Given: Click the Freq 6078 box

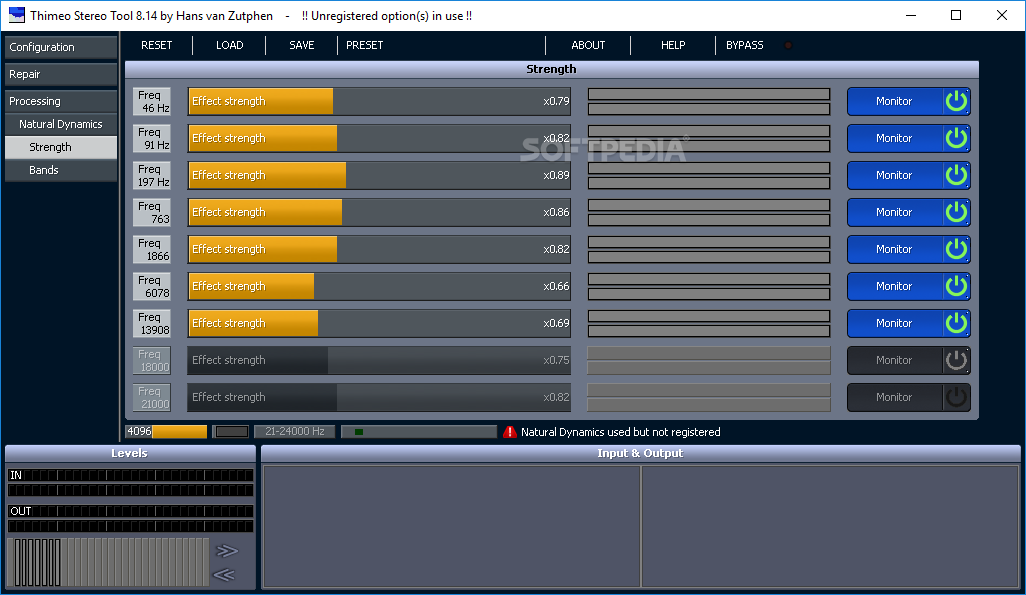Looking at the screenshot, I should (152, 286).
